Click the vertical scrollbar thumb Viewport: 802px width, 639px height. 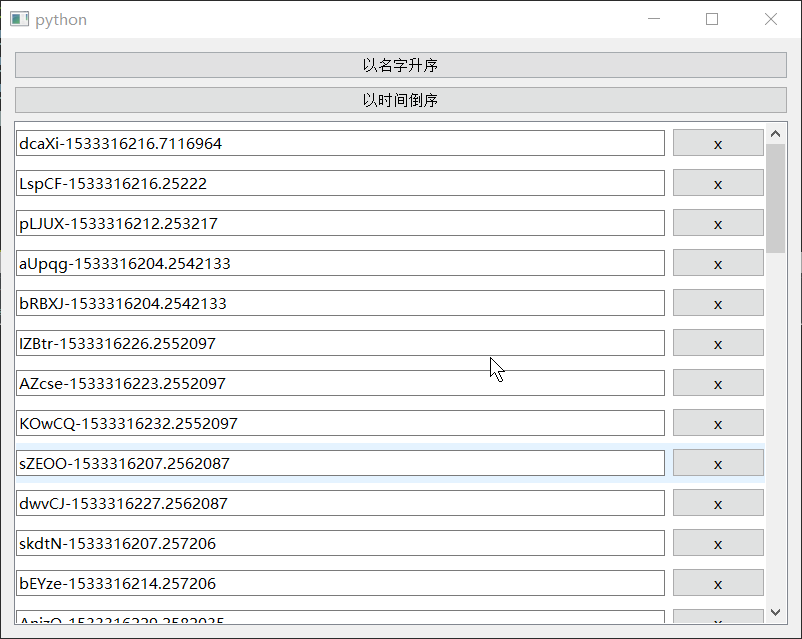[775, 199]
